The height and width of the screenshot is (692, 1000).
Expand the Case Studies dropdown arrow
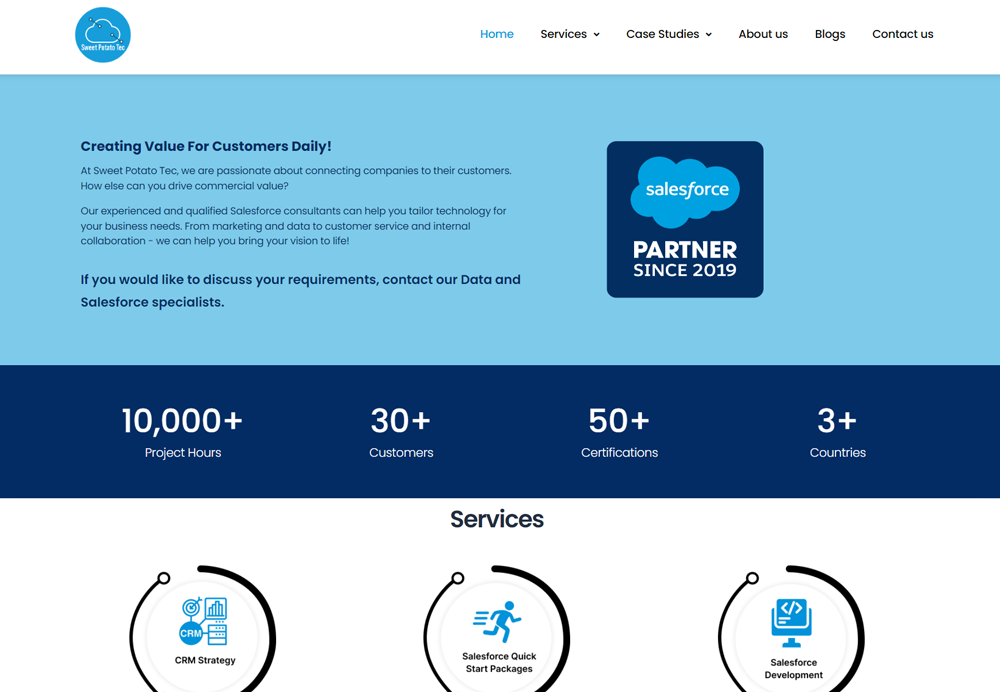point(709,34)
